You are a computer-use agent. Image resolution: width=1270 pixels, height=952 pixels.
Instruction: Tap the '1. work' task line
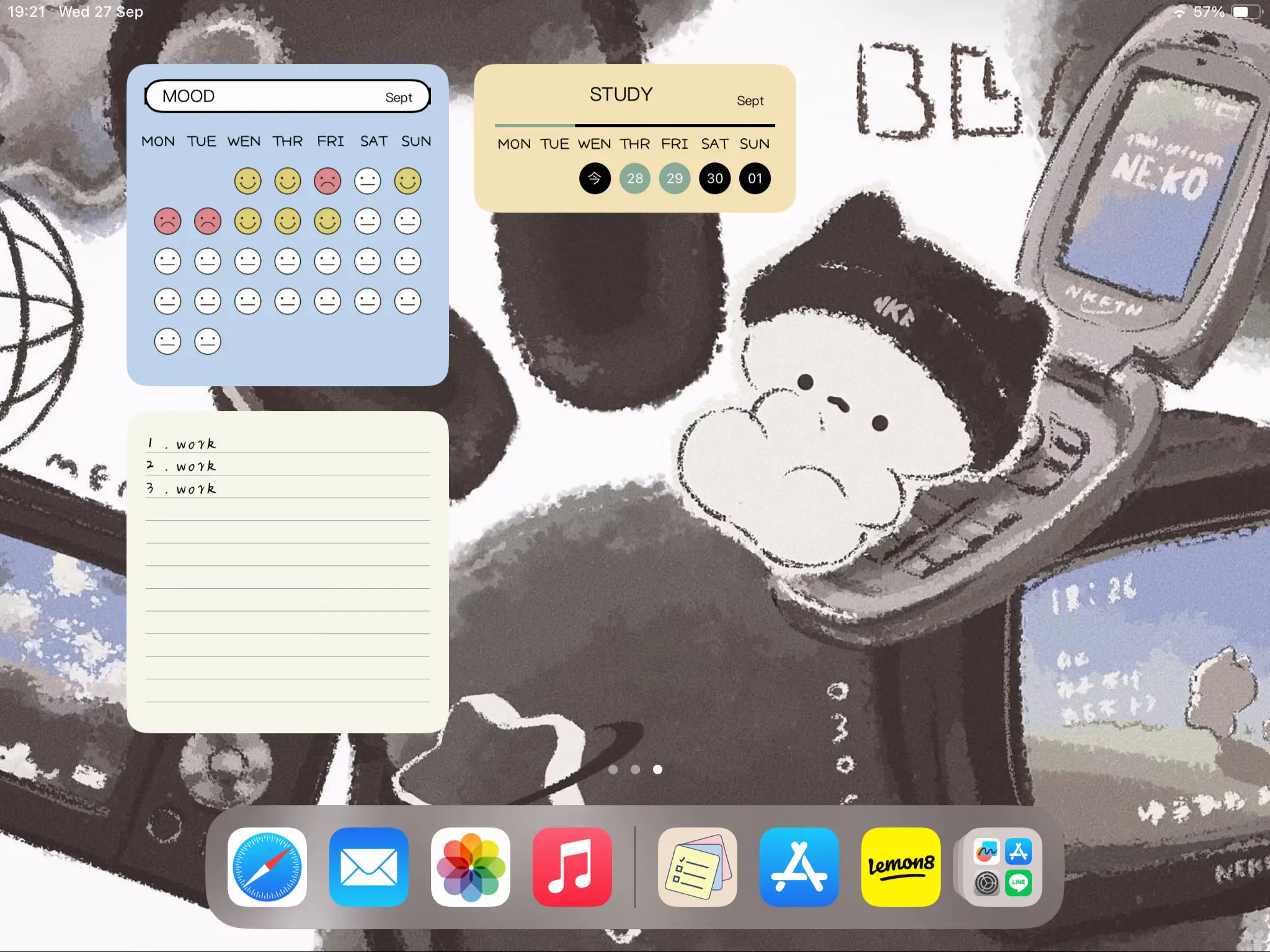pyautogui.click(x=181, y=443)
